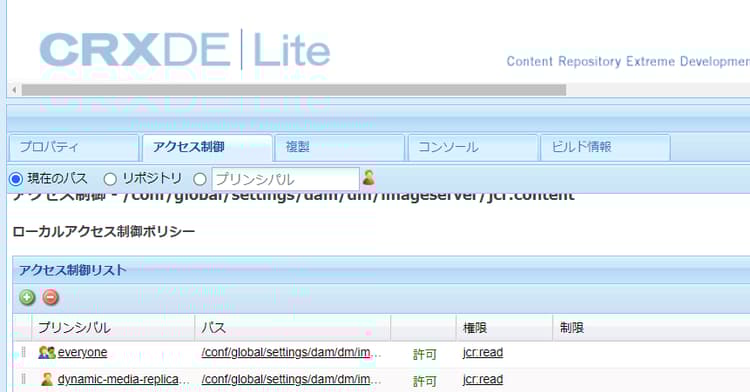Click the 権限 column header
The width and height of the screenshot is (750, 392).
tap(504, 328)
